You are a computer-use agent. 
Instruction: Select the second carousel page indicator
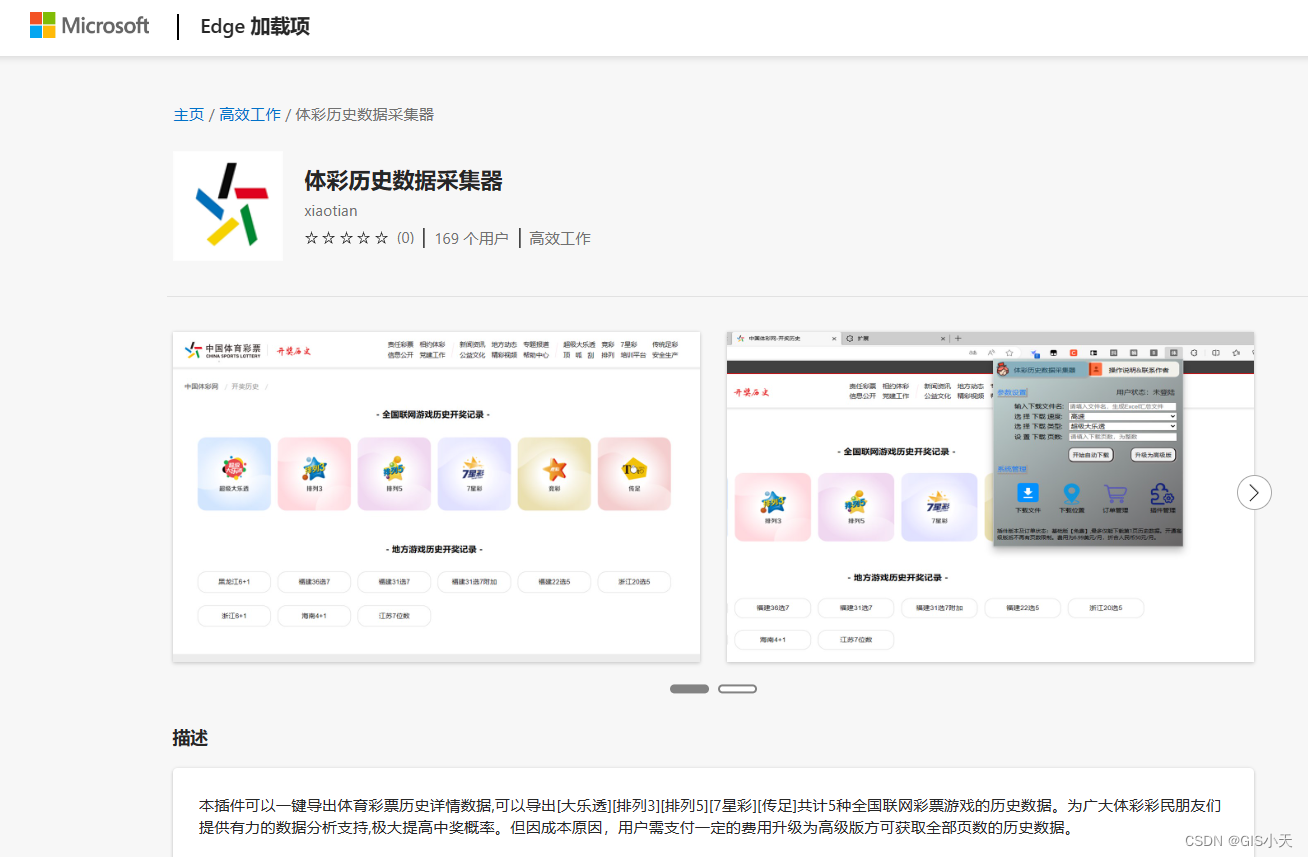pos(737,689)
